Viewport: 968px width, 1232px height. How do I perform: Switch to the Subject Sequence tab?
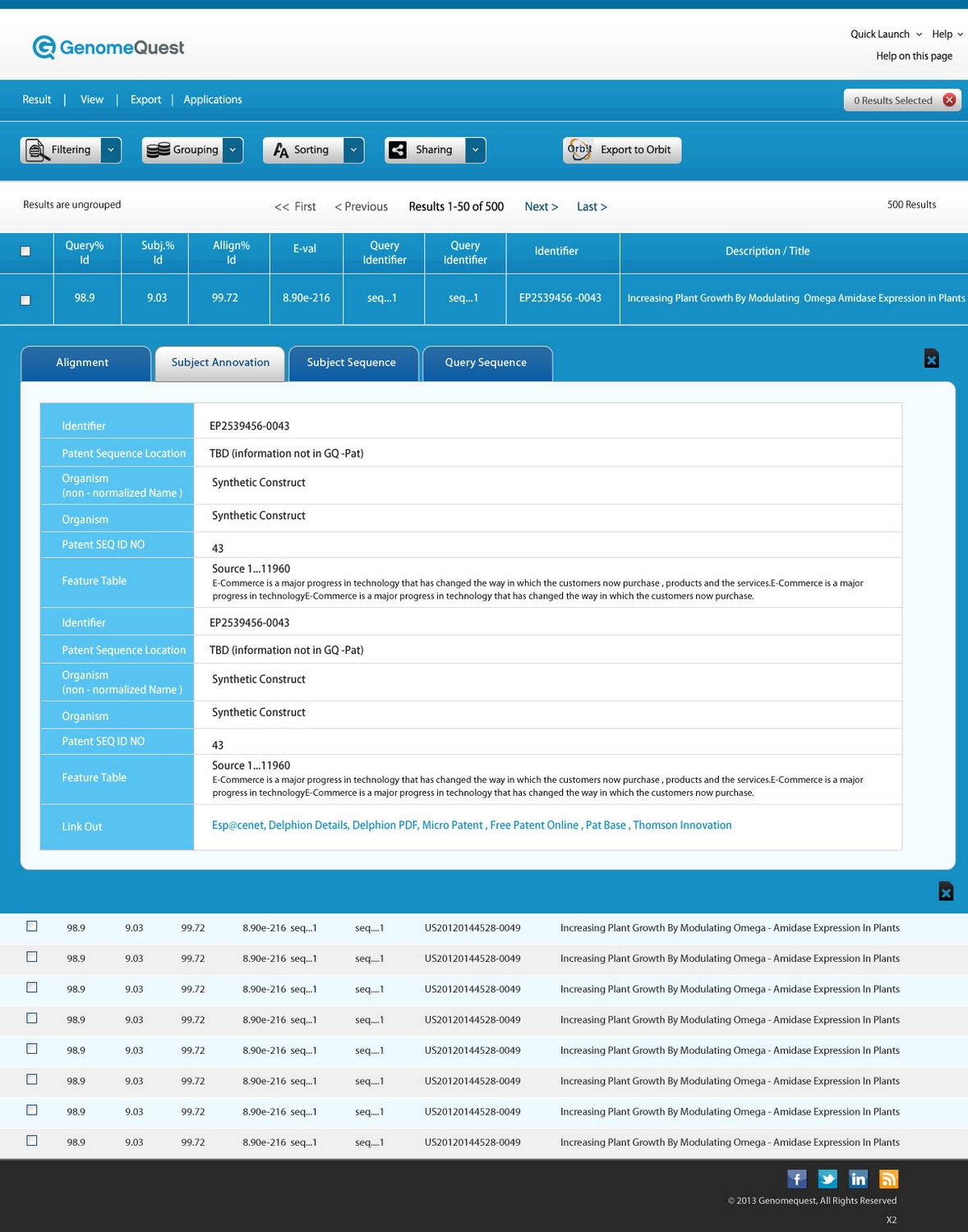click(x=353, y=364)
